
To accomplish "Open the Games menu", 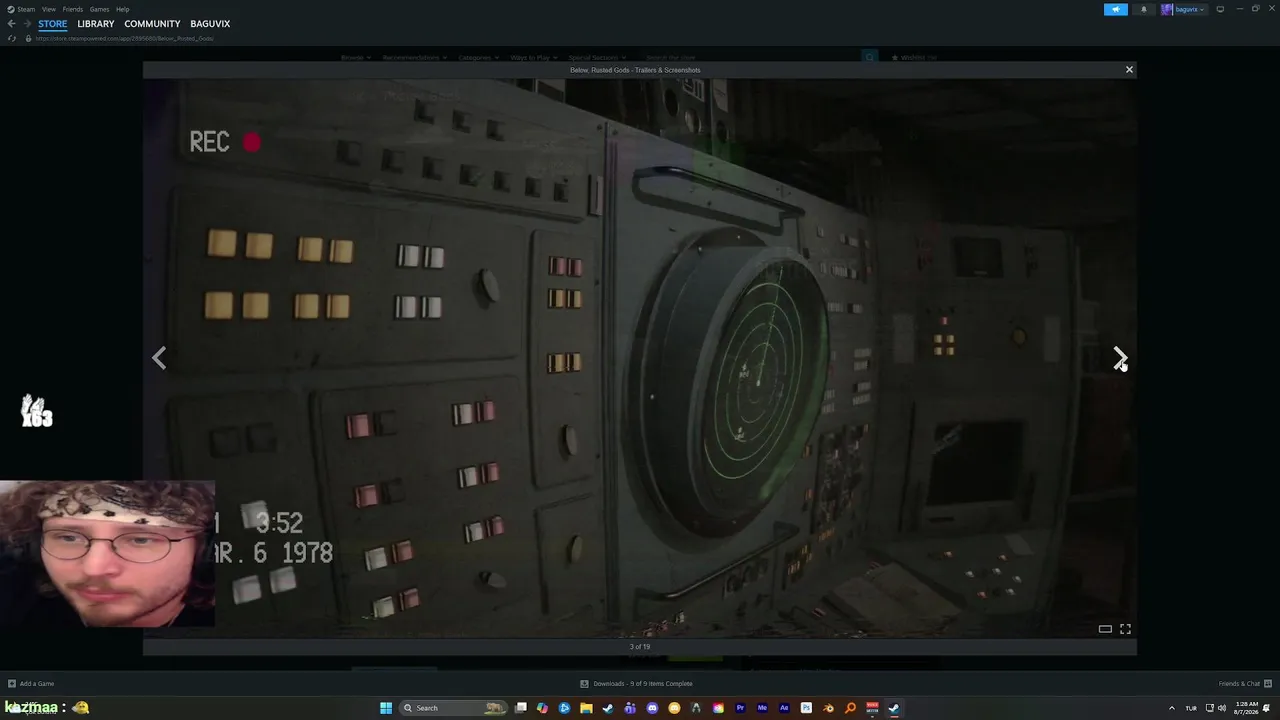I will (x=99, y=9).
